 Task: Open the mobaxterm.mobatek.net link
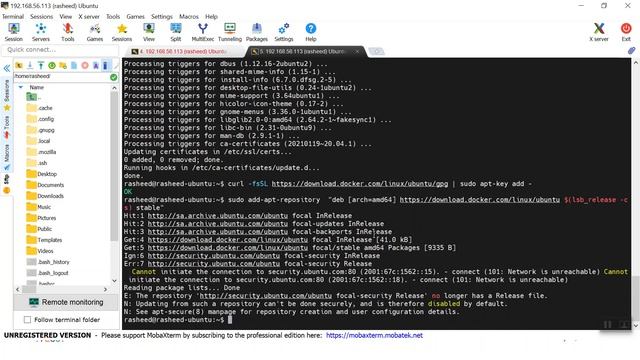(x=374, y=335)
